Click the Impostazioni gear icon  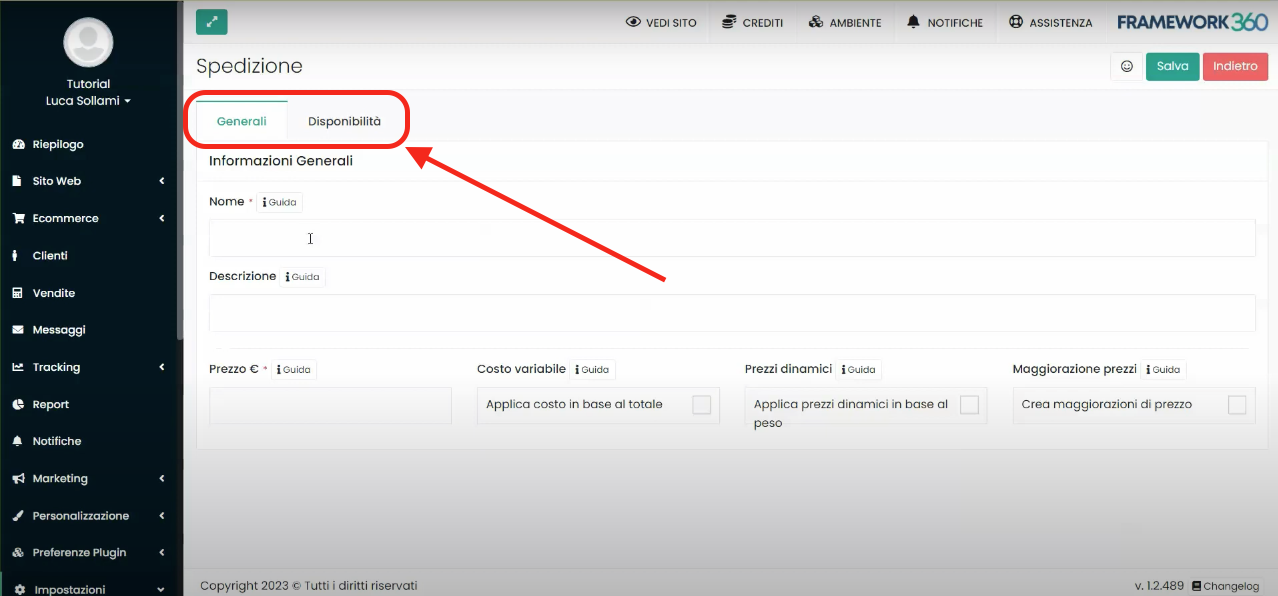tap(20, 589)
